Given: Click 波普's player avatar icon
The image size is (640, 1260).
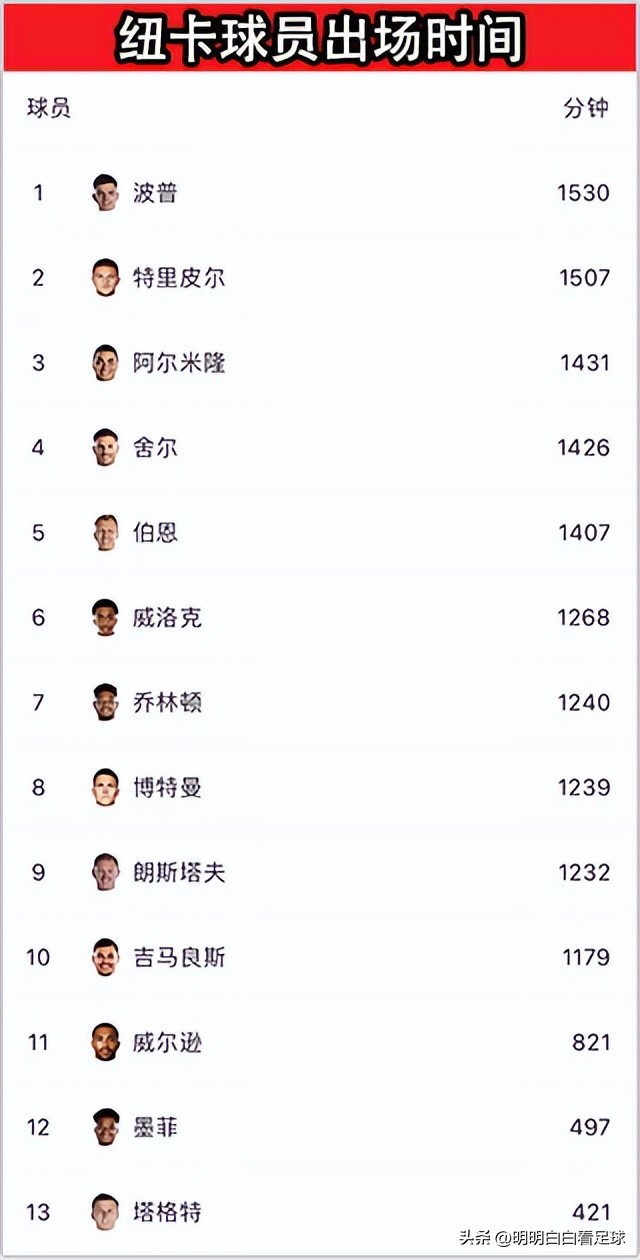Looking at the screenshot, I should click(105, 192).
